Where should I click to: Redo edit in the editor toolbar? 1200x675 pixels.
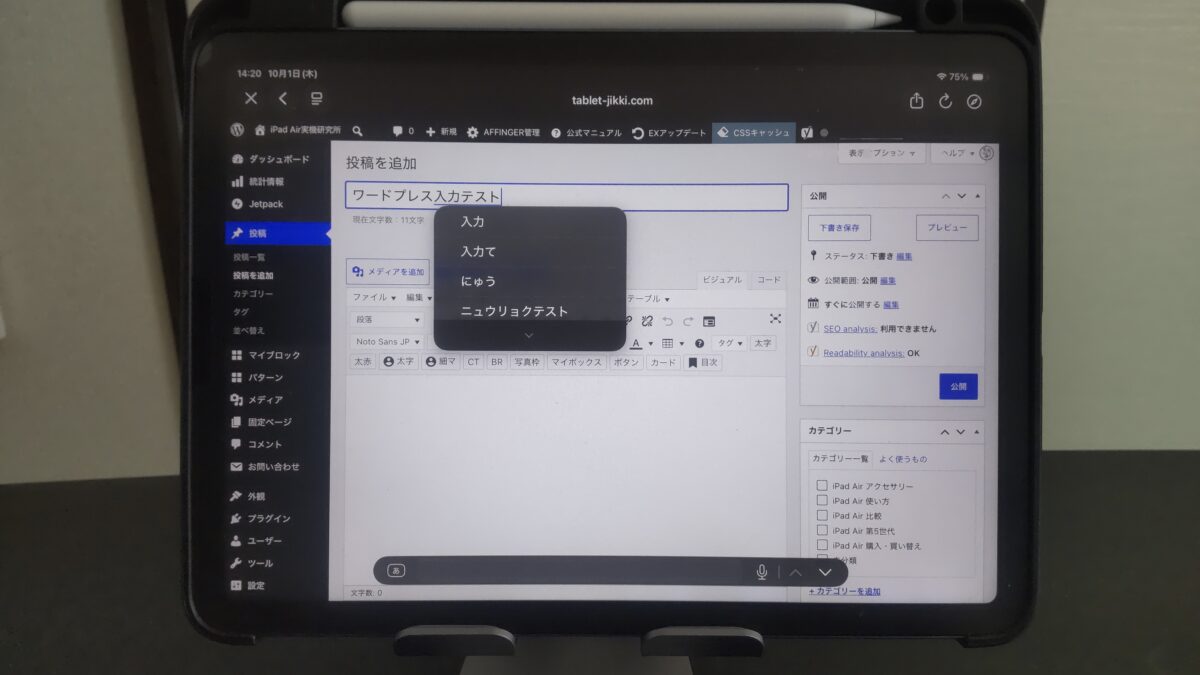click(688, 321)
